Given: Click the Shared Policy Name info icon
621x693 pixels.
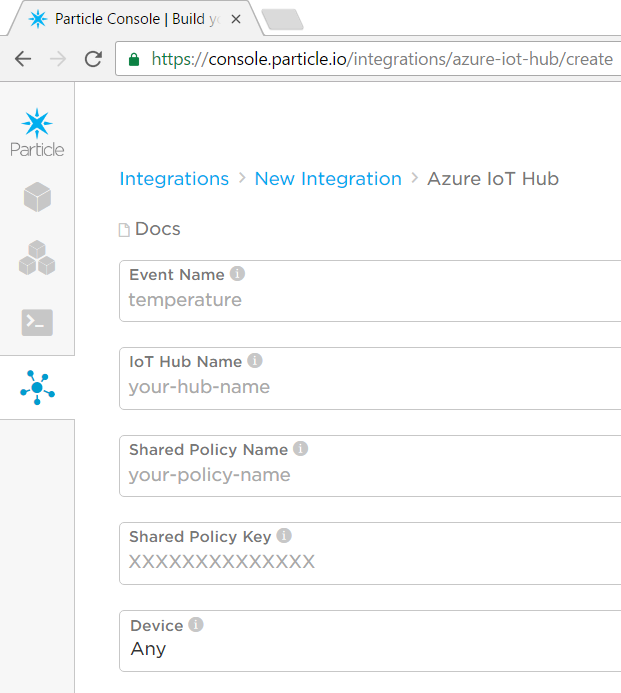Looking at the screenshot, I should tap(301, 449).
